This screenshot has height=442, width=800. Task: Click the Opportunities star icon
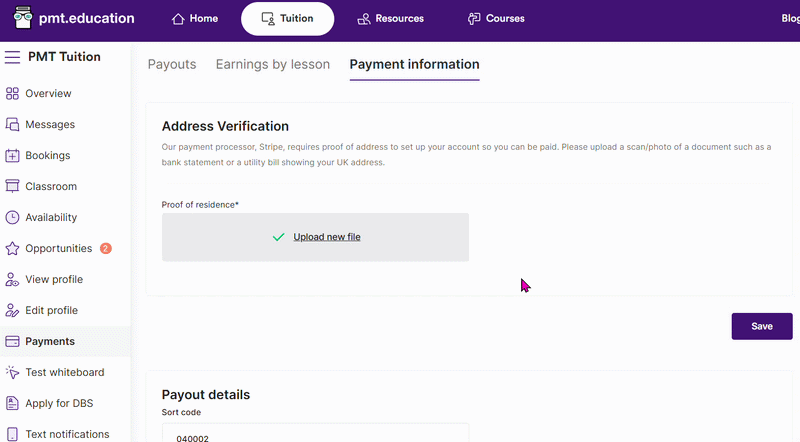[x=12, y=249]
